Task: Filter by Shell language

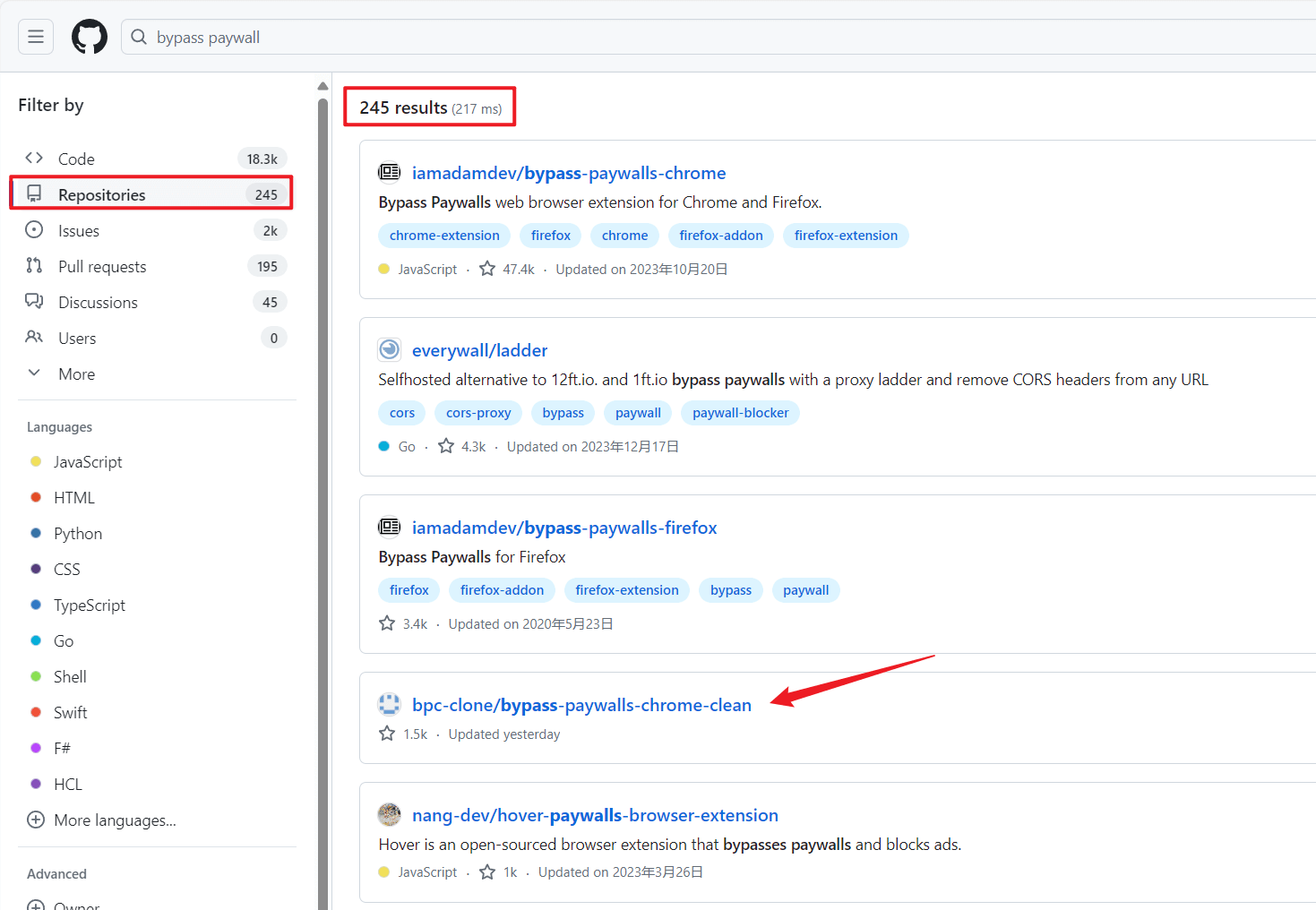Action: [x=69, y=676]
